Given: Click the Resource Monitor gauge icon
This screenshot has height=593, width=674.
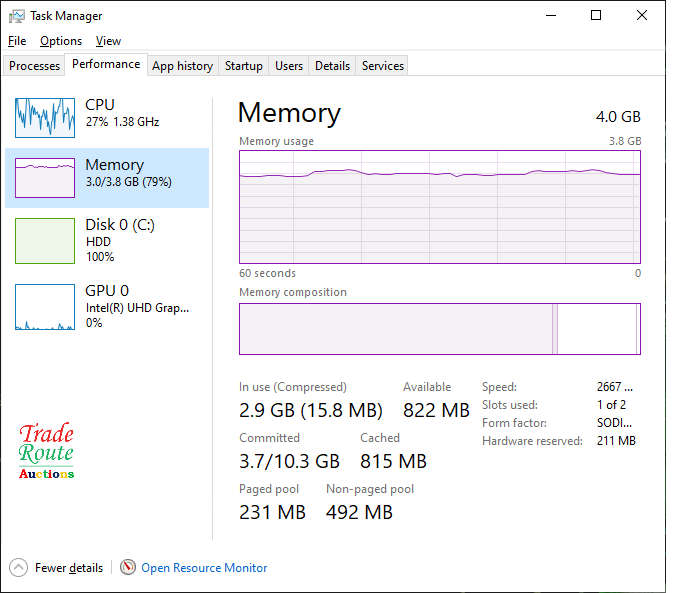Looking at the screenshot, I should [x=128, y=567].
